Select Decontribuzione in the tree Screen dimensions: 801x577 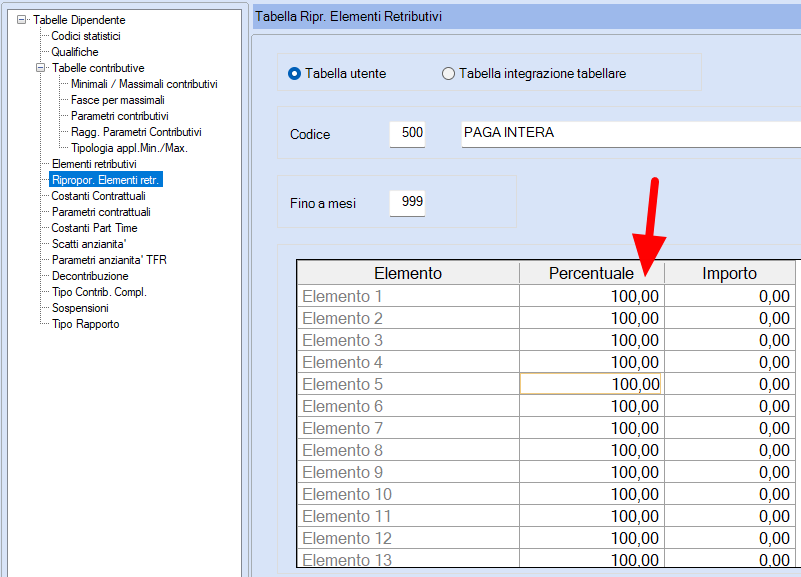[x=90, y=276]
